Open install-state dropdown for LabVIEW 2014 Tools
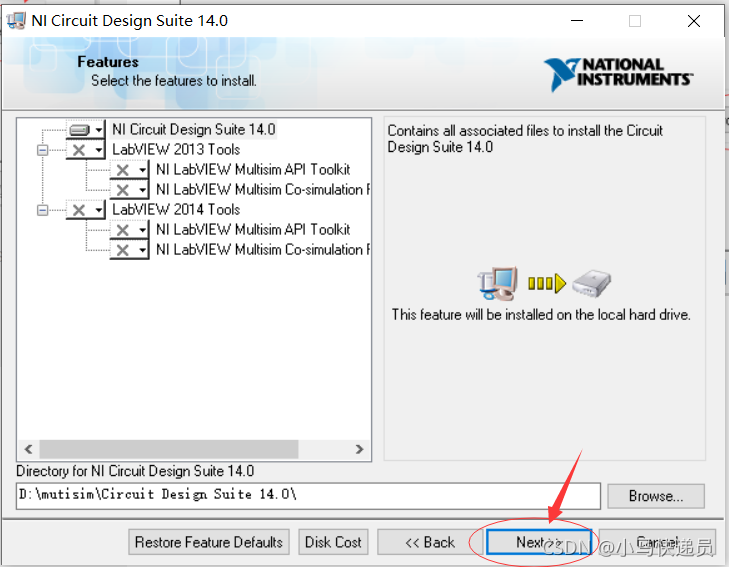Screen dimensions: 729x567 86,210
